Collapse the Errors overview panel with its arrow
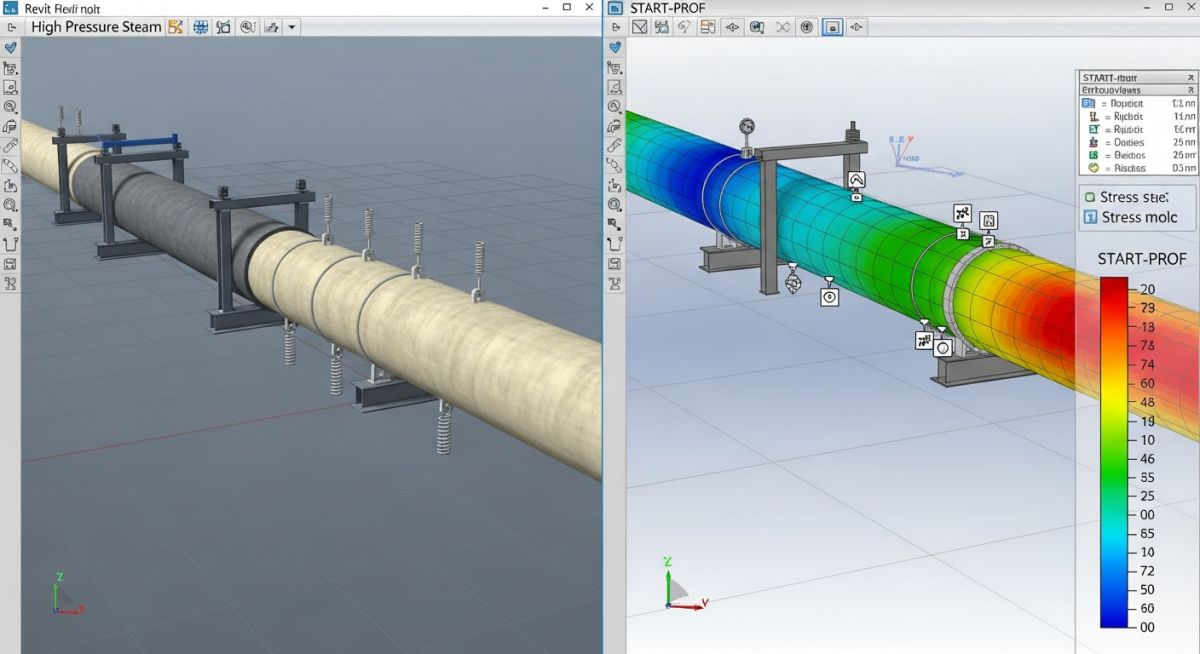Image resolution: width=1200 pixels, height=654 pixels. (x=1190, y=89)
